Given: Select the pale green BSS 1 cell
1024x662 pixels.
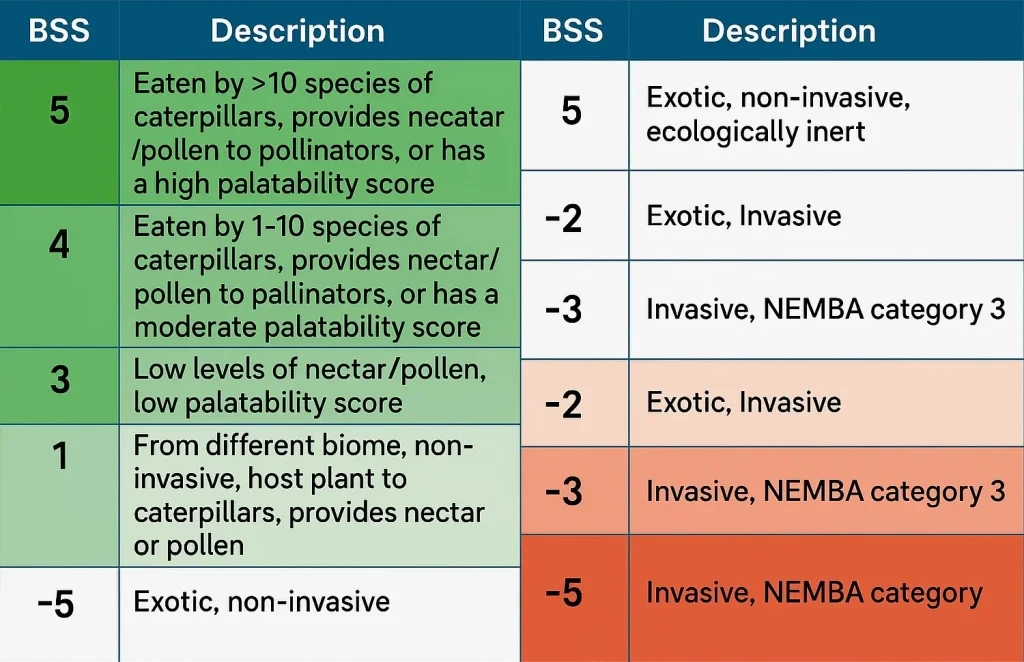Looking at the screenshot, I should pyautogui.click(x=59, y=496).
